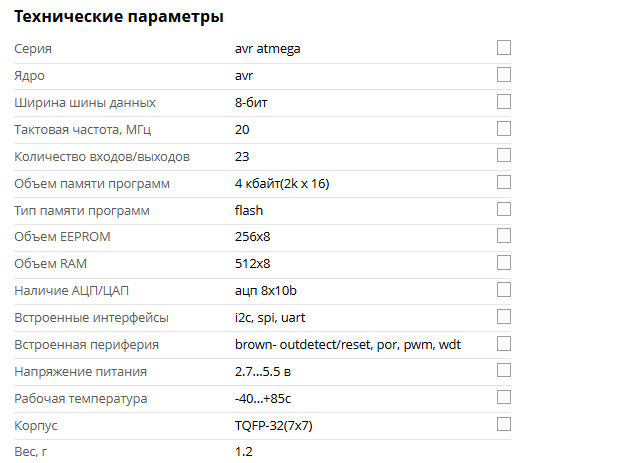Click the TQFP-32(7x7) package value

tap(274, 425)
